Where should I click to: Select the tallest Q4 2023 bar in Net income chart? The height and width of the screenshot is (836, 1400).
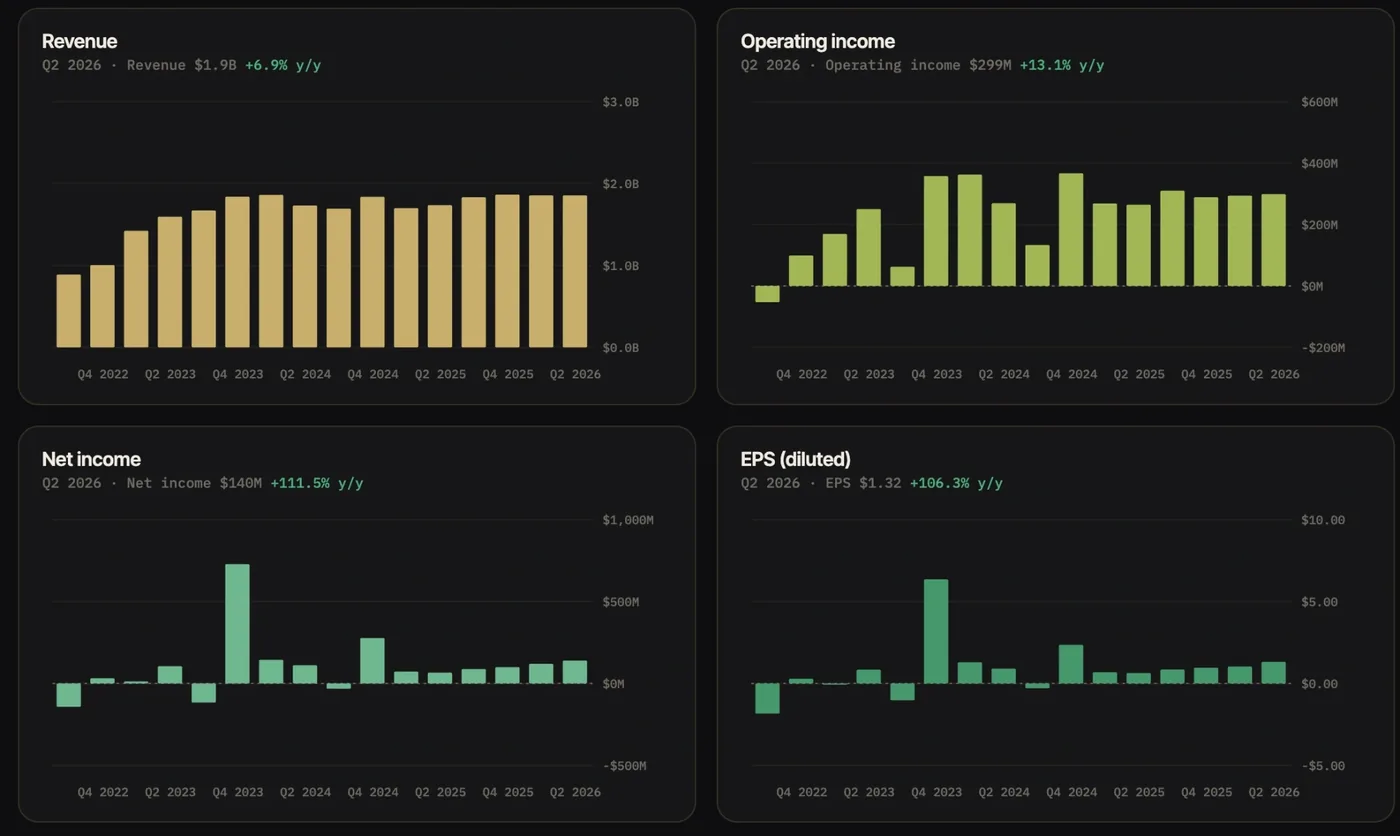coord(237,624)
